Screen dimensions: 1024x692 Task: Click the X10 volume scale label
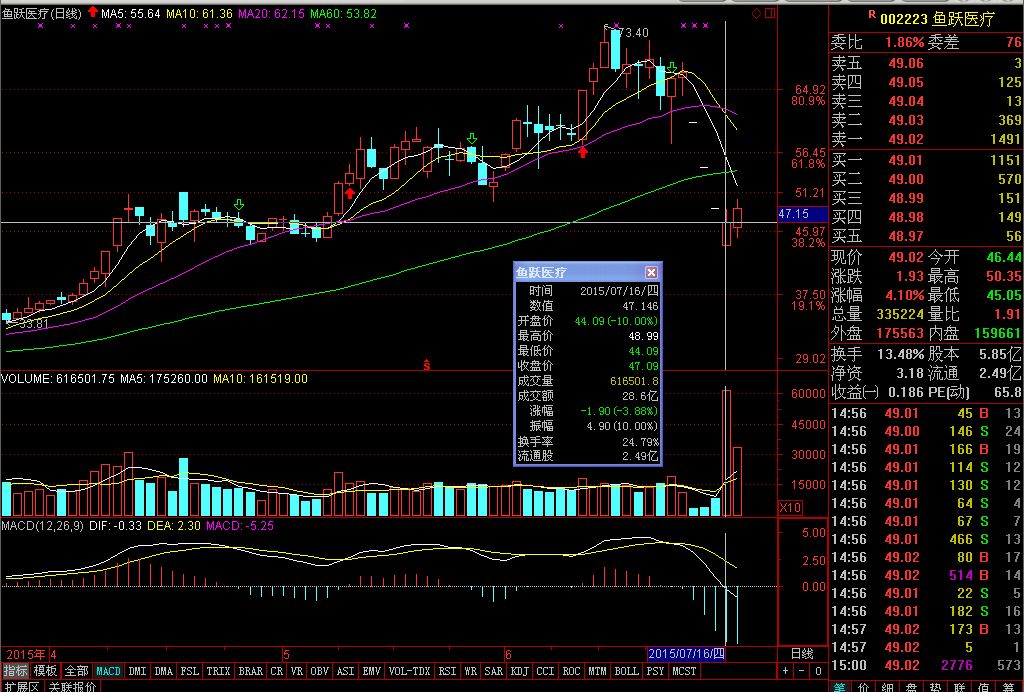[x=790, y=508]
